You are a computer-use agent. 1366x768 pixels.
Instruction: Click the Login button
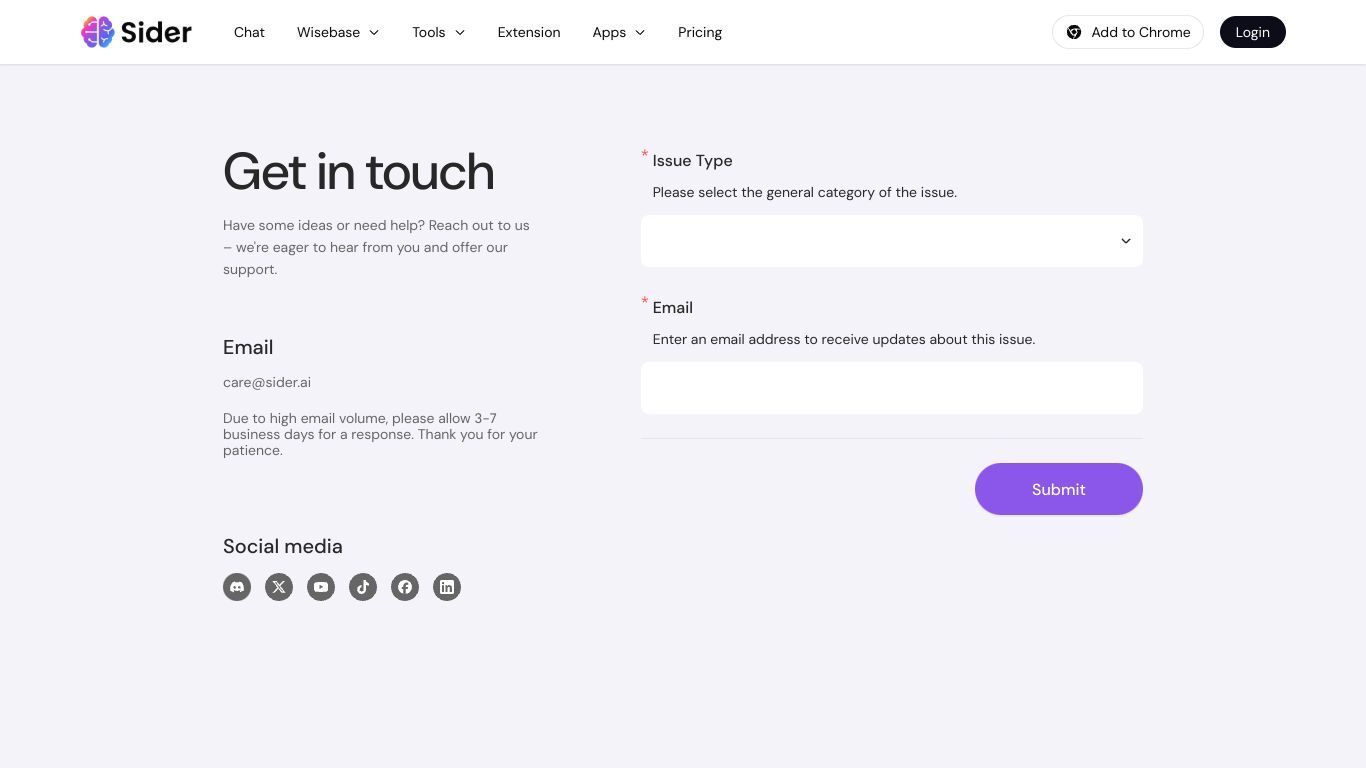point(1253,32)
